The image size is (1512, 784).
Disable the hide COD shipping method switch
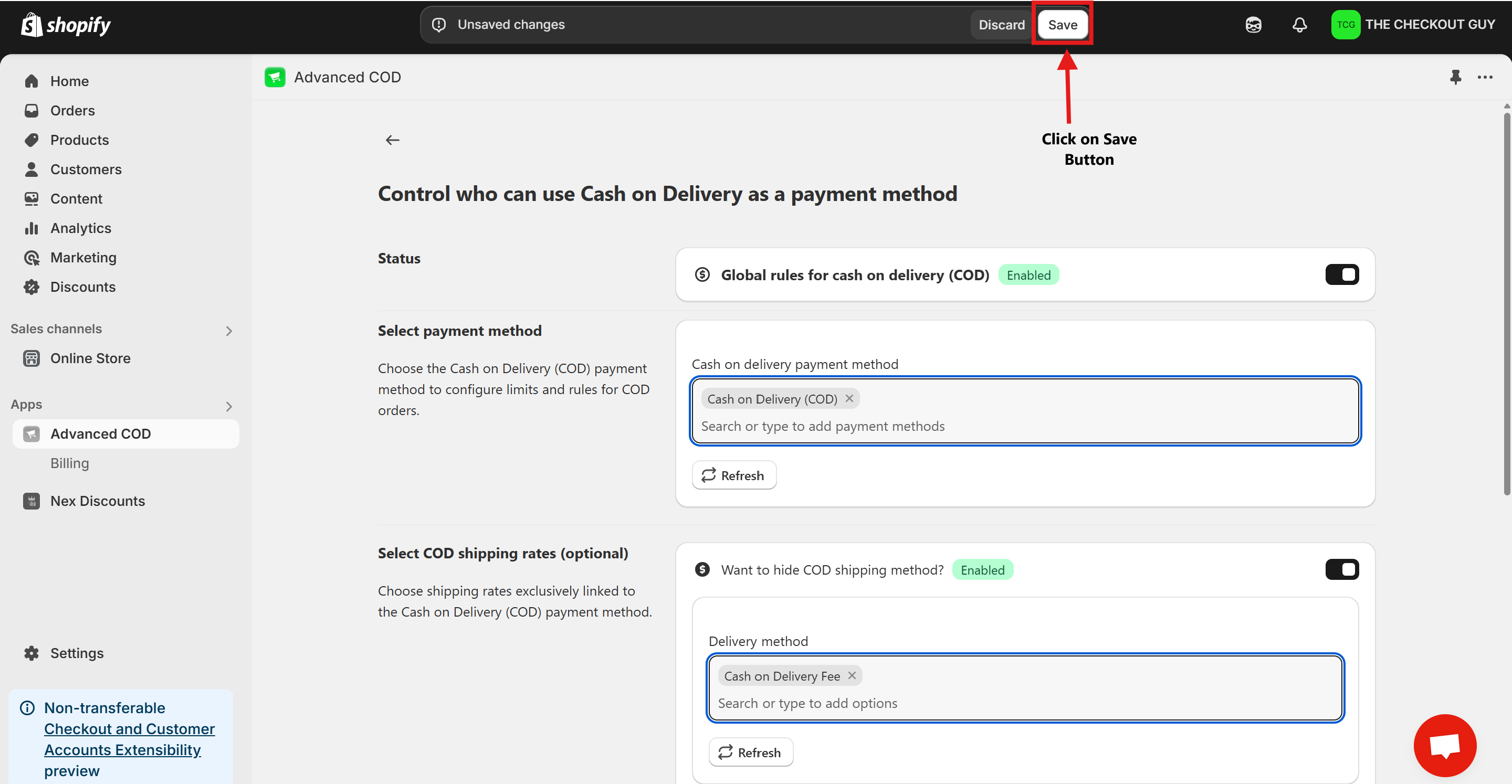coord(1341,569)
